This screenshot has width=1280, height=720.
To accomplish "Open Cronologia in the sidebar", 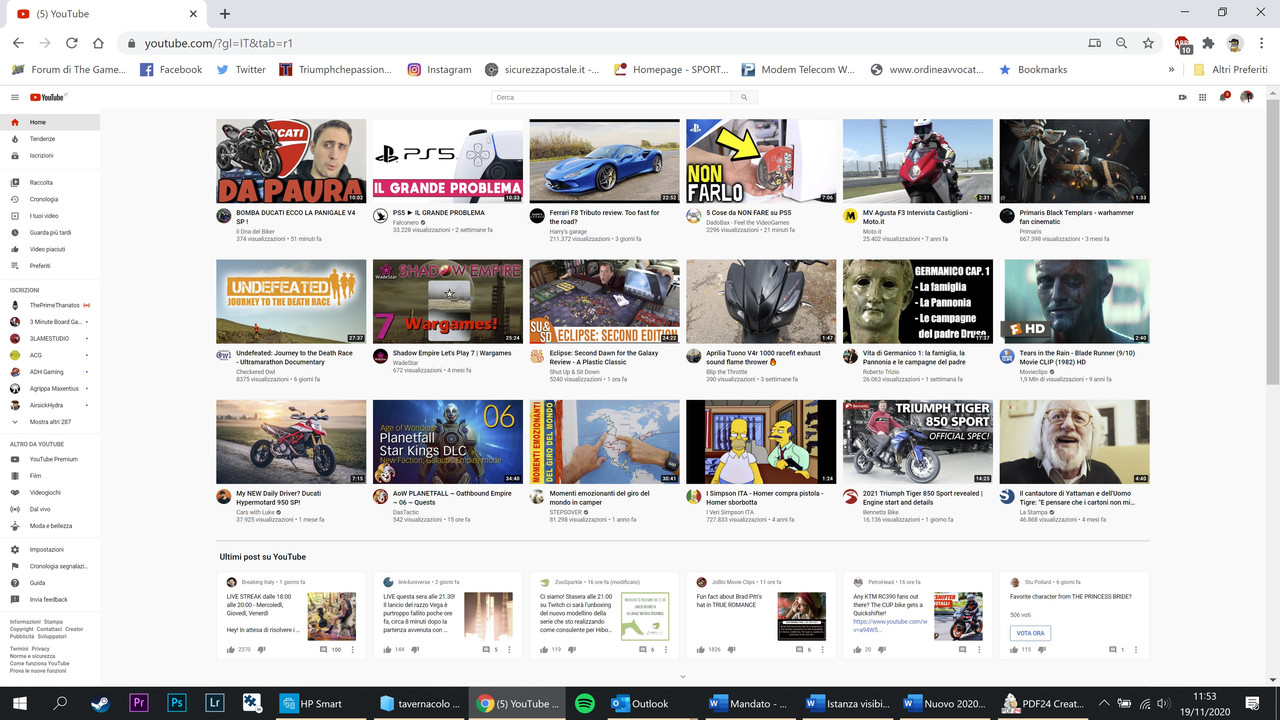I will (x=50, y=199).
